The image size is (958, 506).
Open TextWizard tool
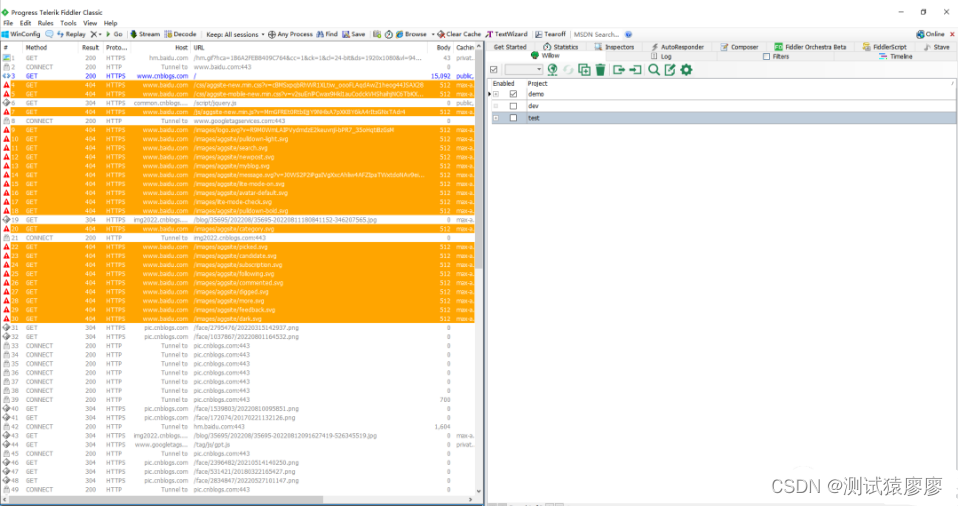(x=506, y=34)
